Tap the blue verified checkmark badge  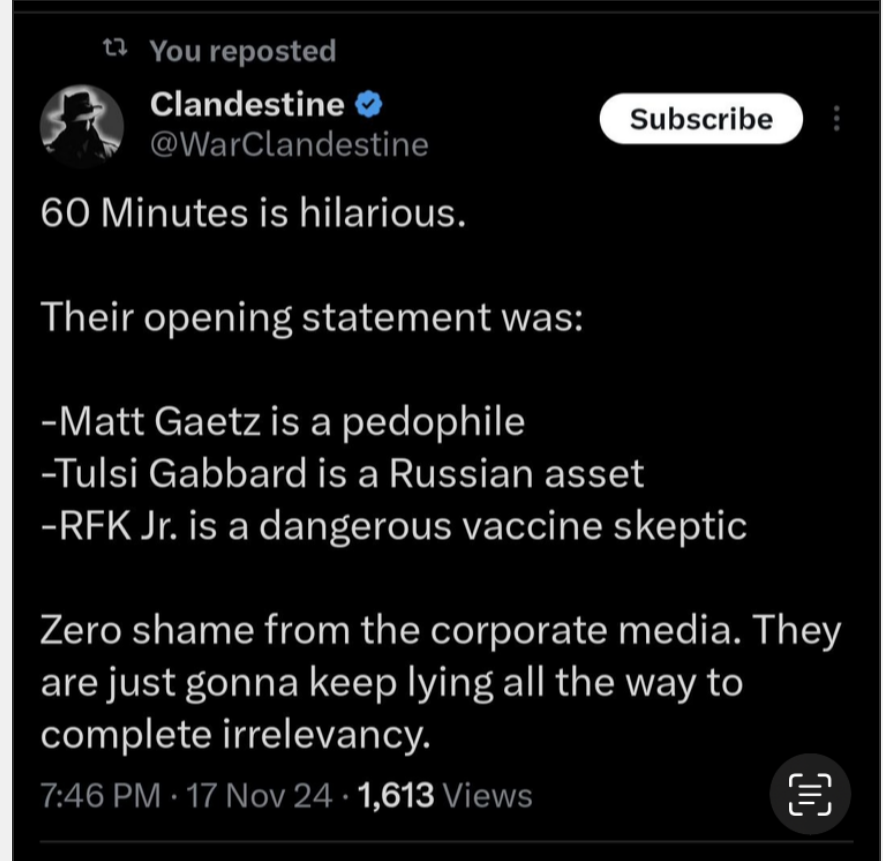(369, 103)
